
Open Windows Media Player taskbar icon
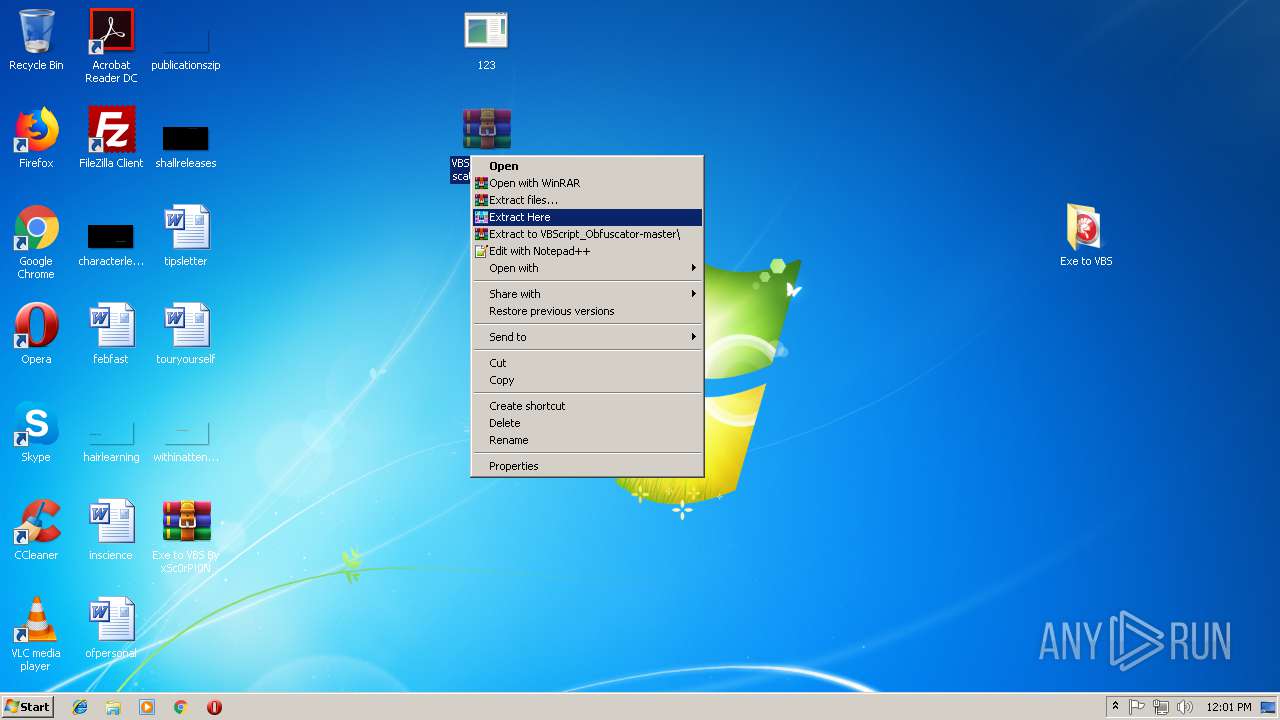click(x=147, y=707)
